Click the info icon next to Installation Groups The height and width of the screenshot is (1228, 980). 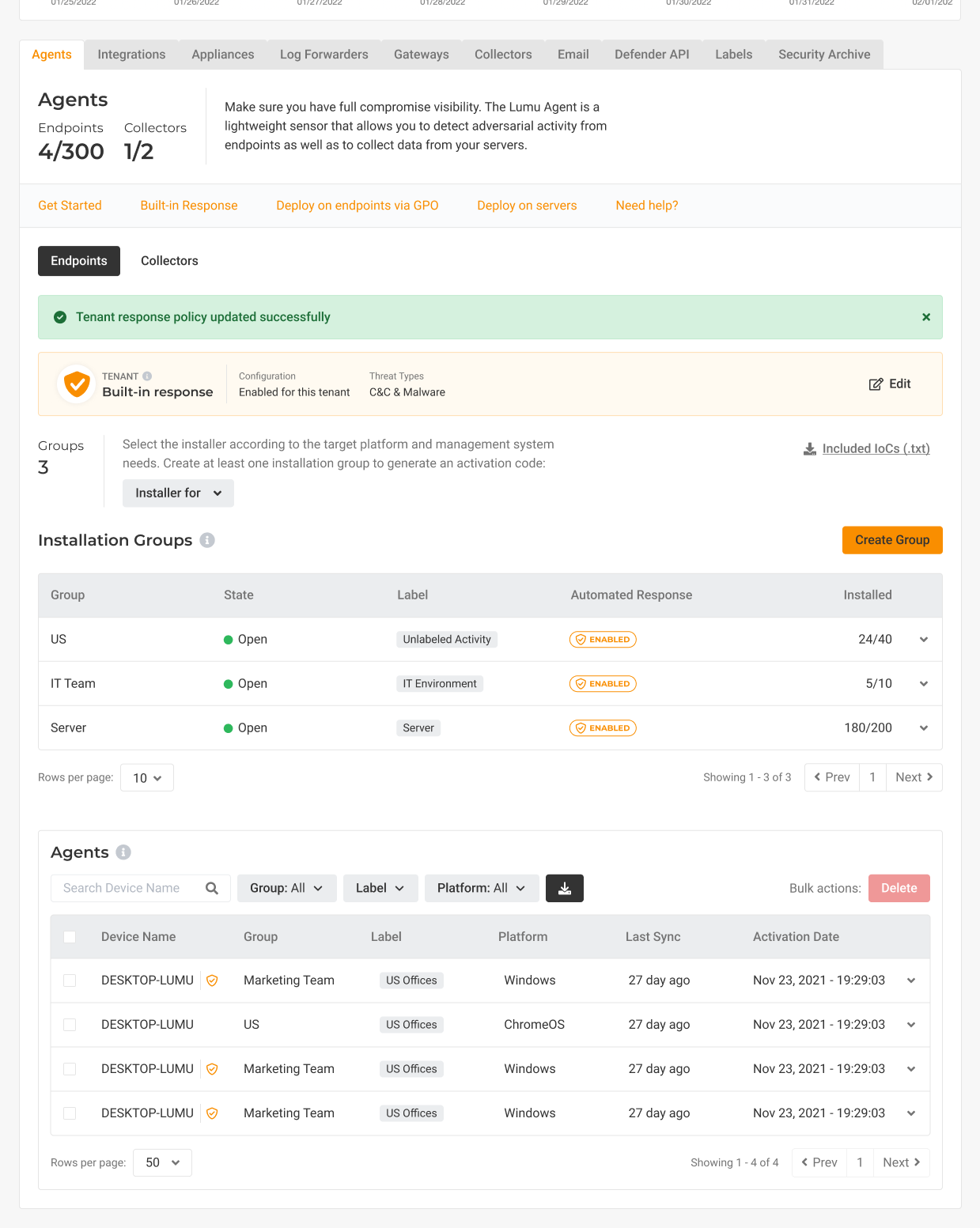coord(207,540)
